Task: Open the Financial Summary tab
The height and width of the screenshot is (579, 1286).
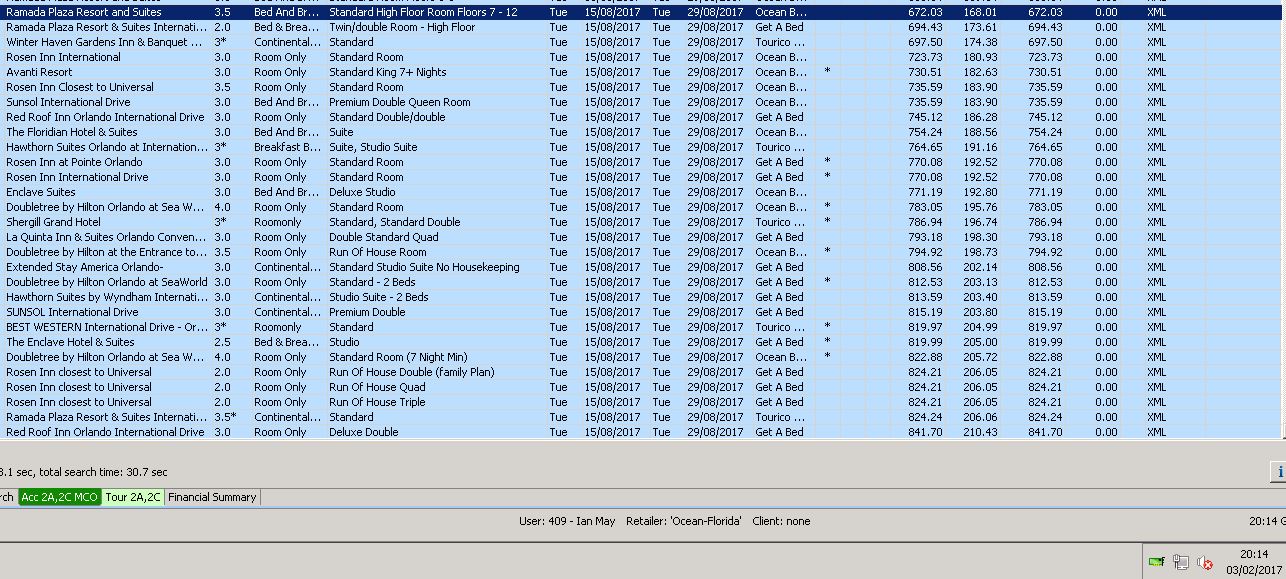Action: coord(212,497)
